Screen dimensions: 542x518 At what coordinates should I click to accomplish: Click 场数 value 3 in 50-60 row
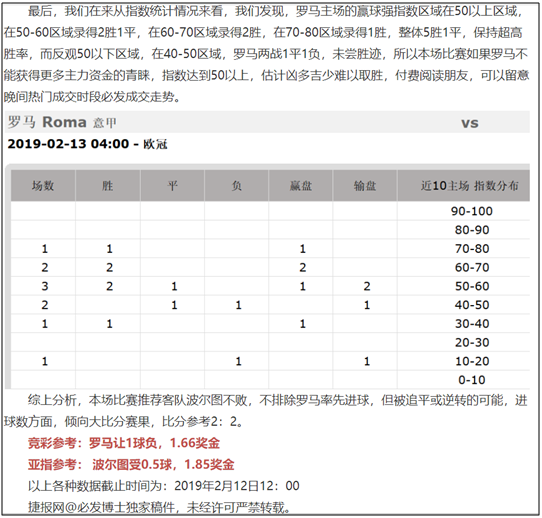pyautogui.click(x=45, y=286)
